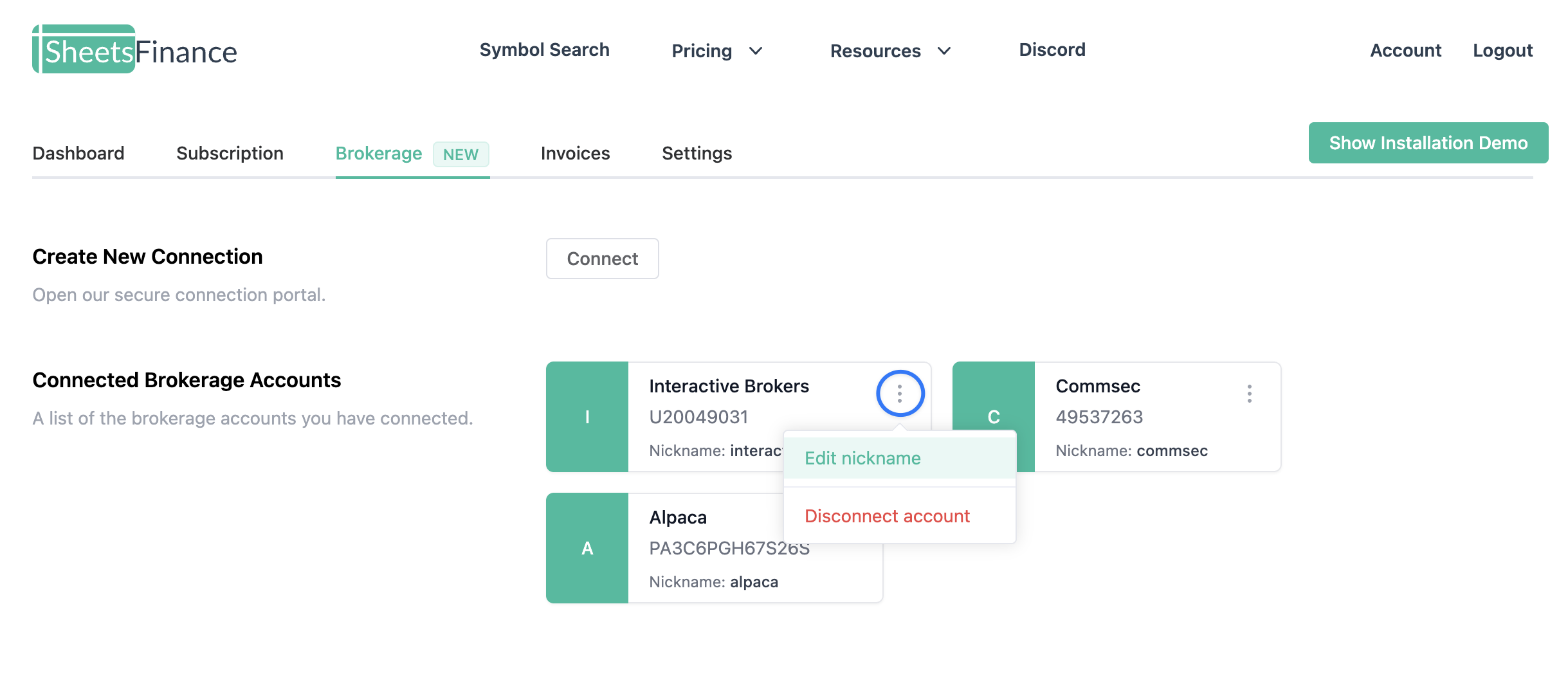Click the Alpaca account name
This screenshot has height=696, width=1568.
[x=678, y=517]
